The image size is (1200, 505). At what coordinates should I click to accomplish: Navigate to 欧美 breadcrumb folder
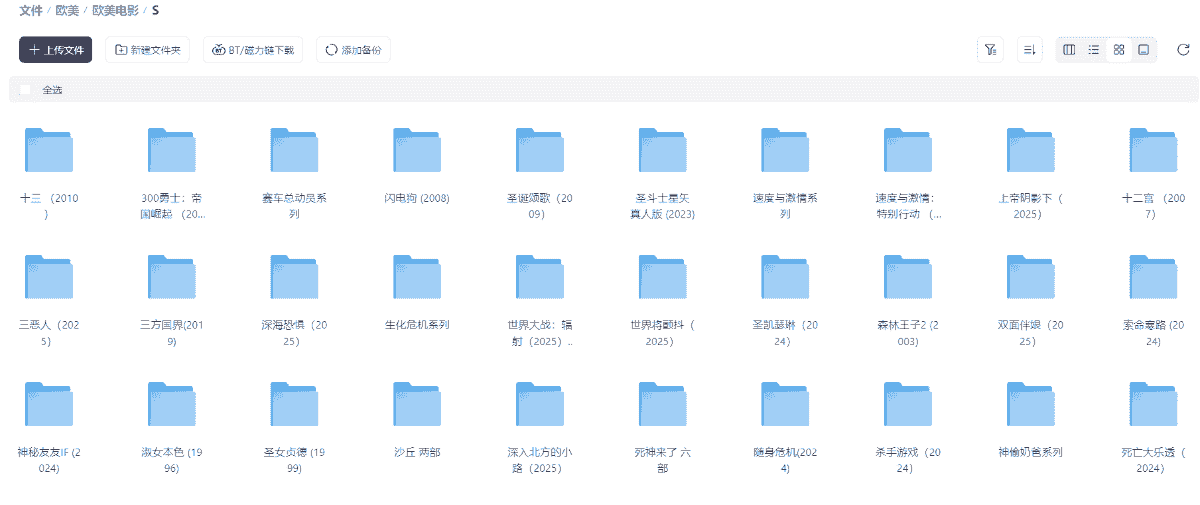tap(67, 11)
